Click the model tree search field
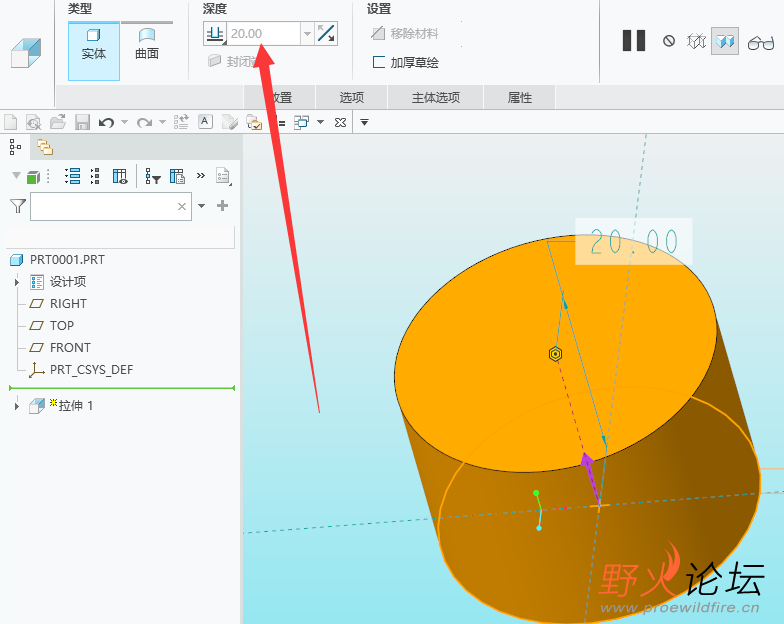784x624 pixels. (102, 206)
